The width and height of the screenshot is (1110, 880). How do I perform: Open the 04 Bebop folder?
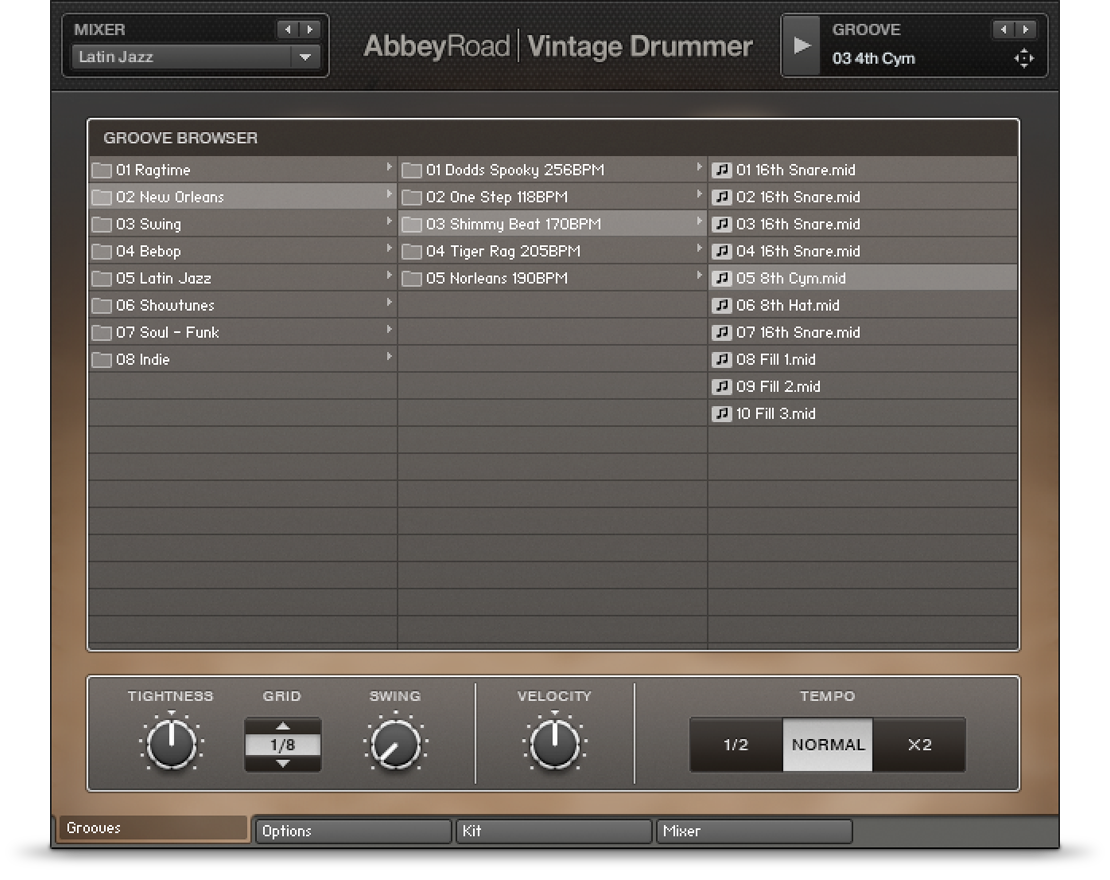pos(242,251)
